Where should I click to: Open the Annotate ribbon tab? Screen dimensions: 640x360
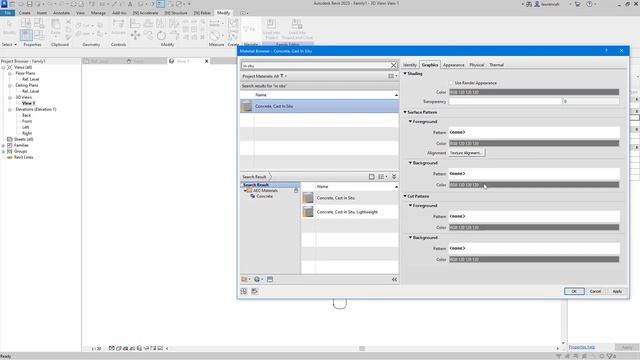click(61, 13)
